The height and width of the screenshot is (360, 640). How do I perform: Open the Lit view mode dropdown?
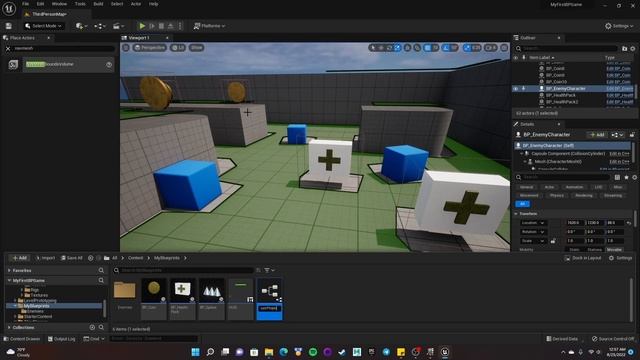click(x=178, y=48)
